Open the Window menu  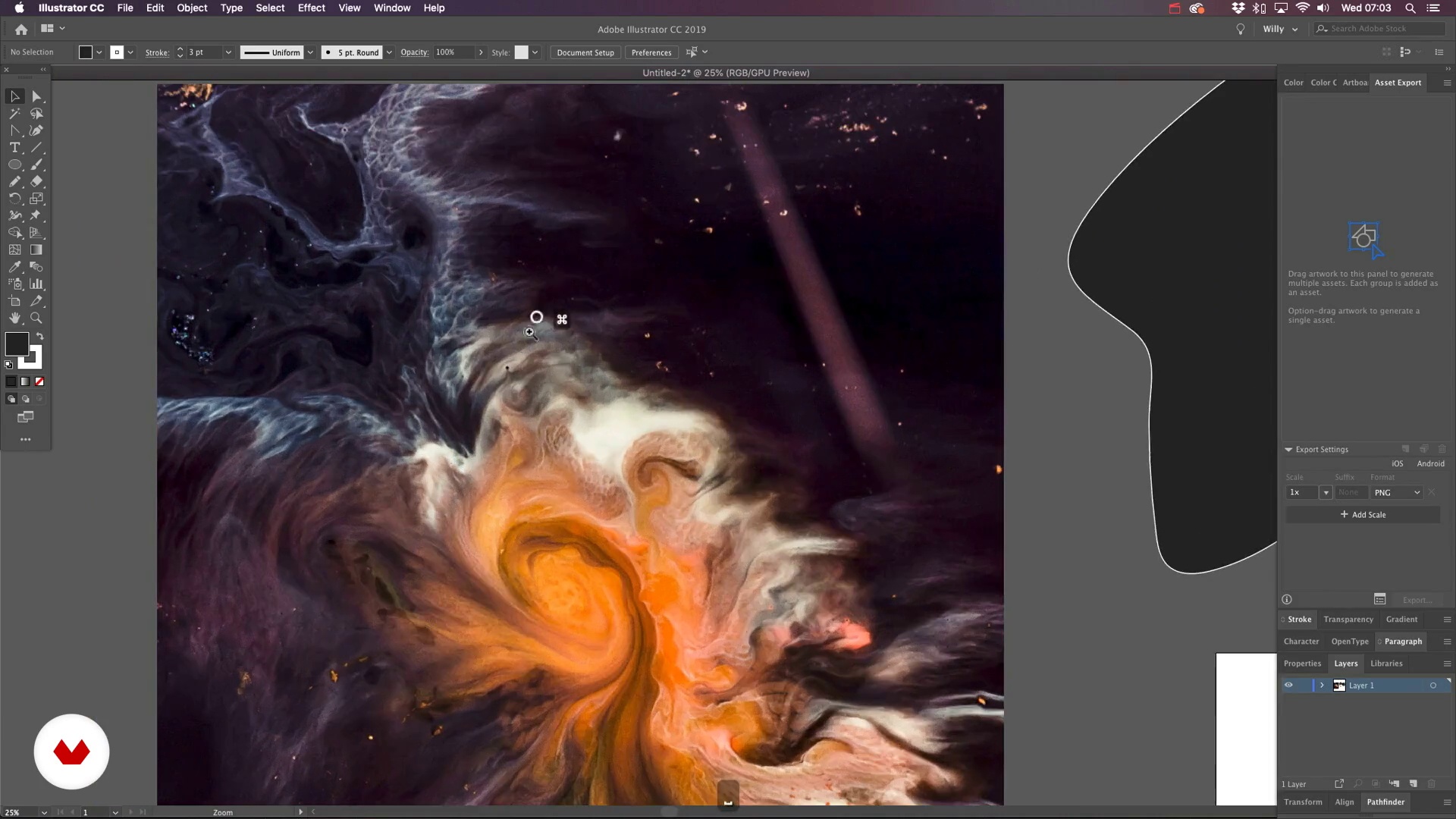click(x=392, y=8)
